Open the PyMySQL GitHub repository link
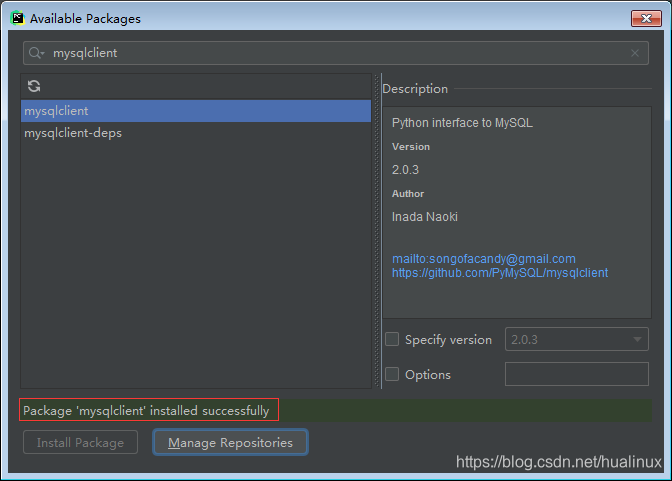 click(500, 273)
